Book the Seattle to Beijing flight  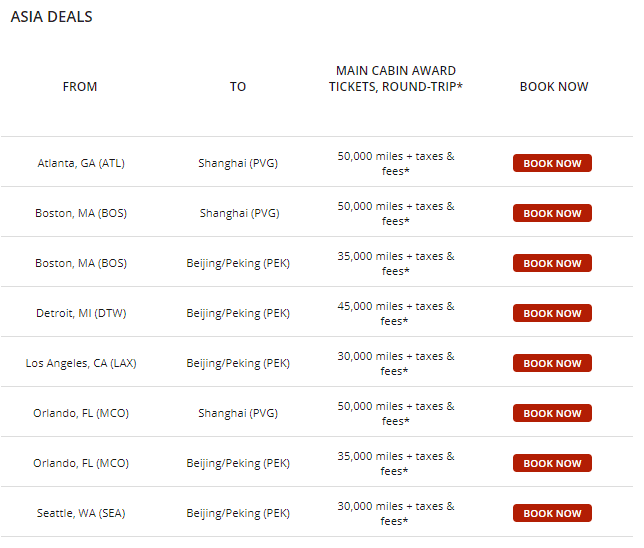552,513
